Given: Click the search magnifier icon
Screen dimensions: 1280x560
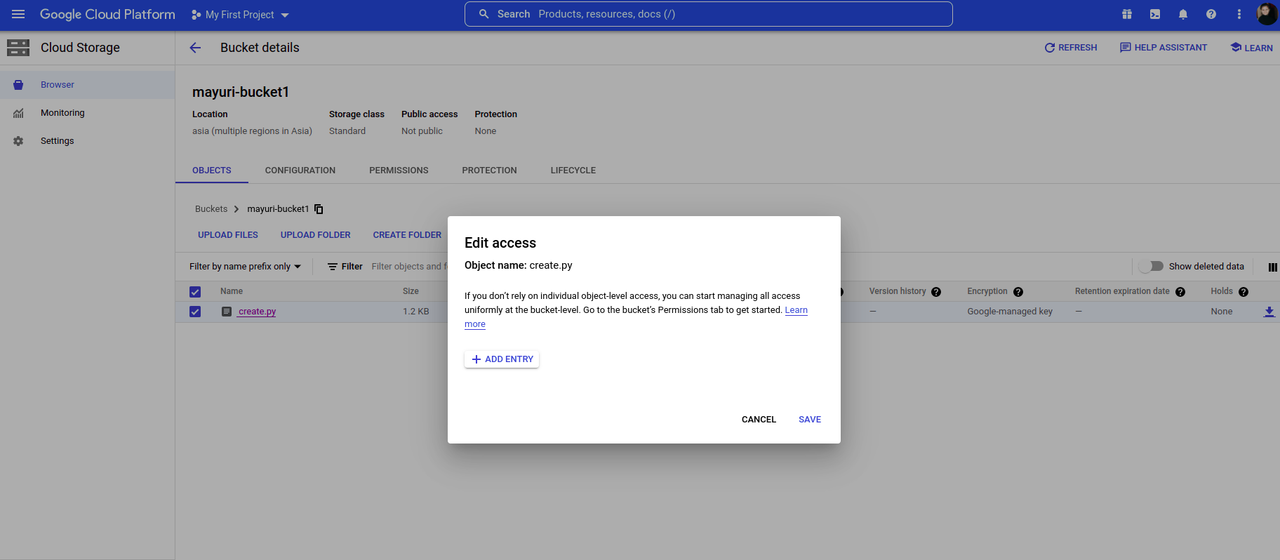Looking at the screenshot, I should (485, 15).
